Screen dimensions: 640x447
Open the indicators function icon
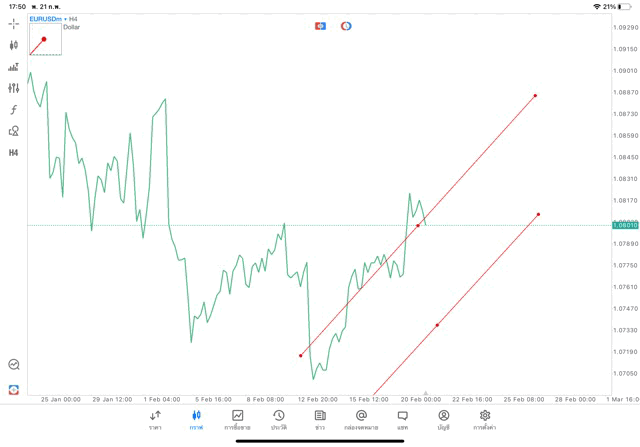point(14,110)
